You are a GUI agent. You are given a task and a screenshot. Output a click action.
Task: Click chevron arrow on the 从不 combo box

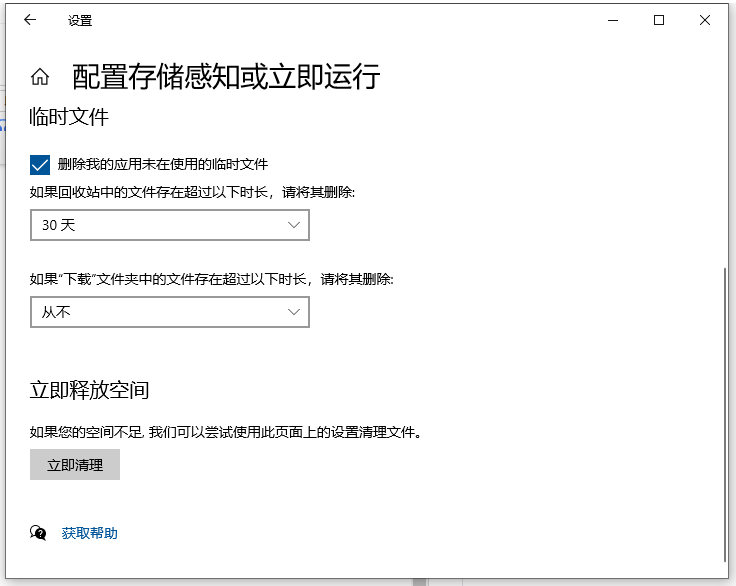(294, 312)
